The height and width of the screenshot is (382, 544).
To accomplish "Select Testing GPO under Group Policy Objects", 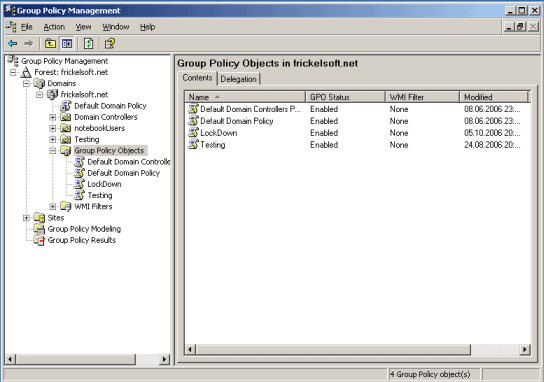I will click(100, 195).
